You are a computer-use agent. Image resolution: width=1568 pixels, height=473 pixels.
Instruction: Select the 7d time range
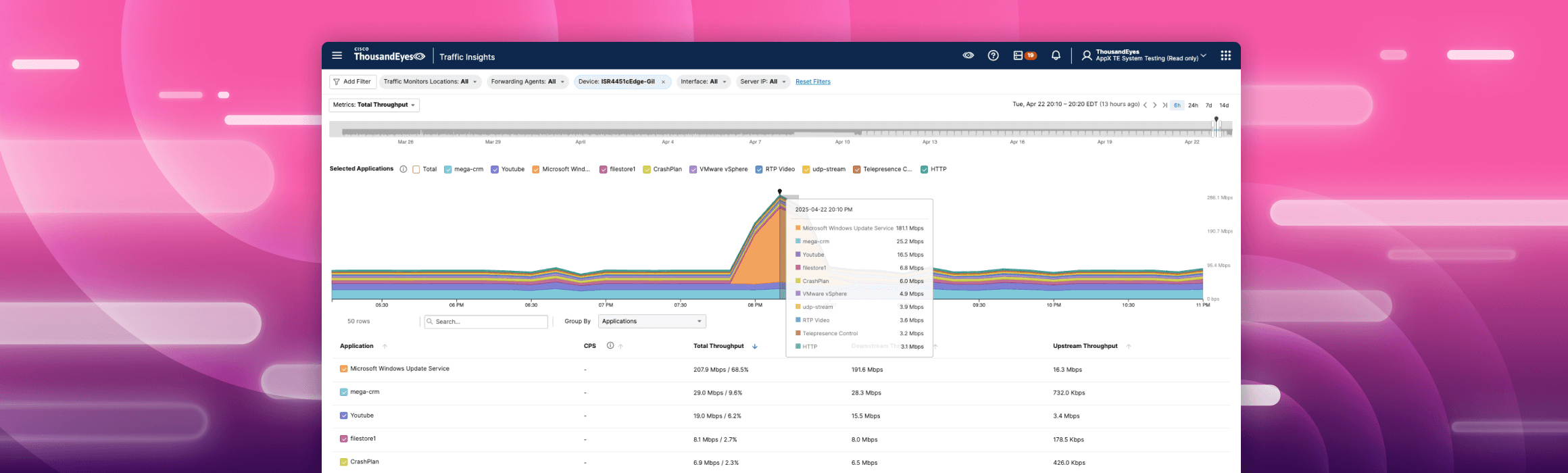click(x=1208, y=105)
